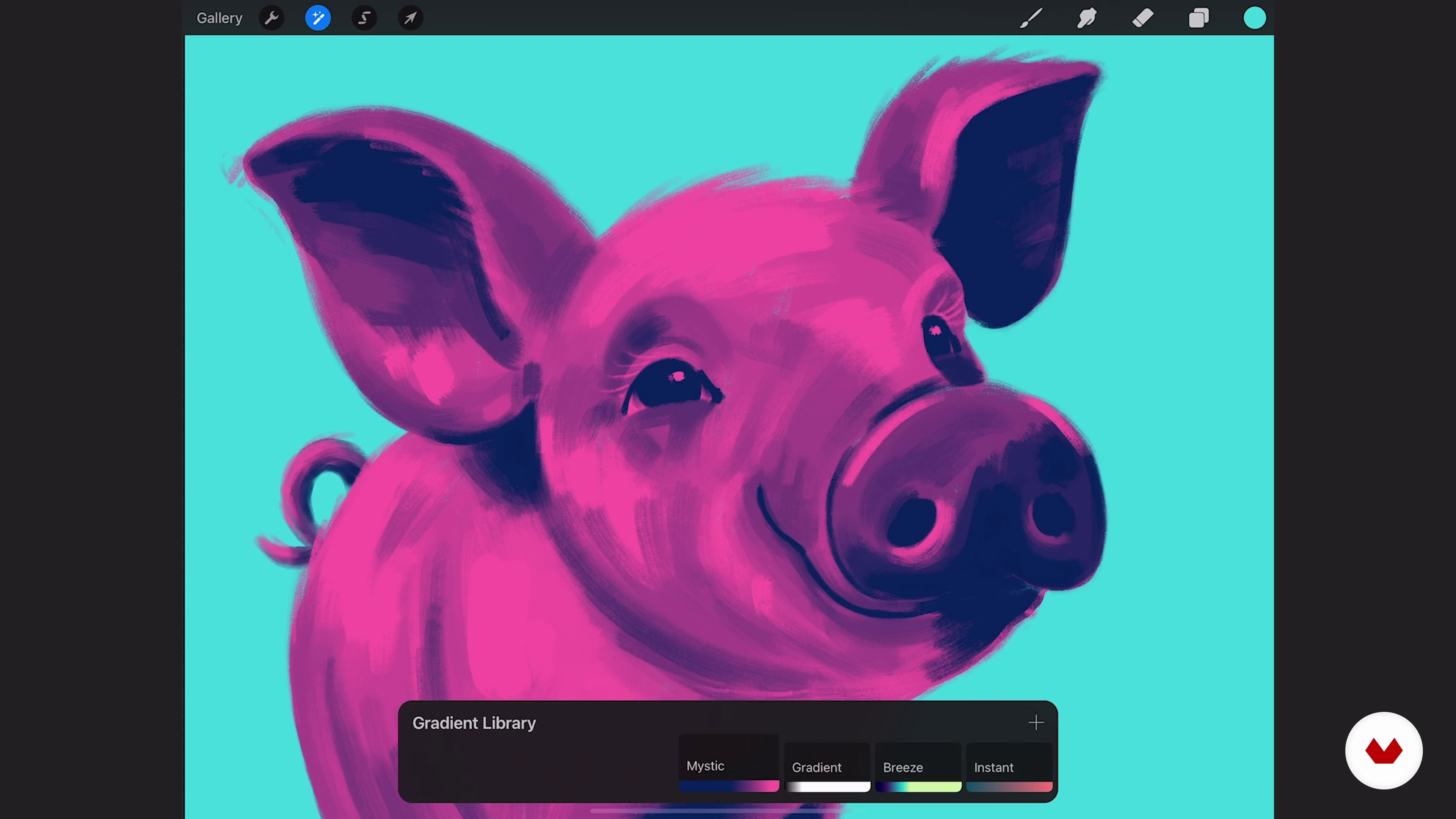Screen dimensions: 1456x819
Task: Activate the Selection tool
Action: tap(364, 18)
